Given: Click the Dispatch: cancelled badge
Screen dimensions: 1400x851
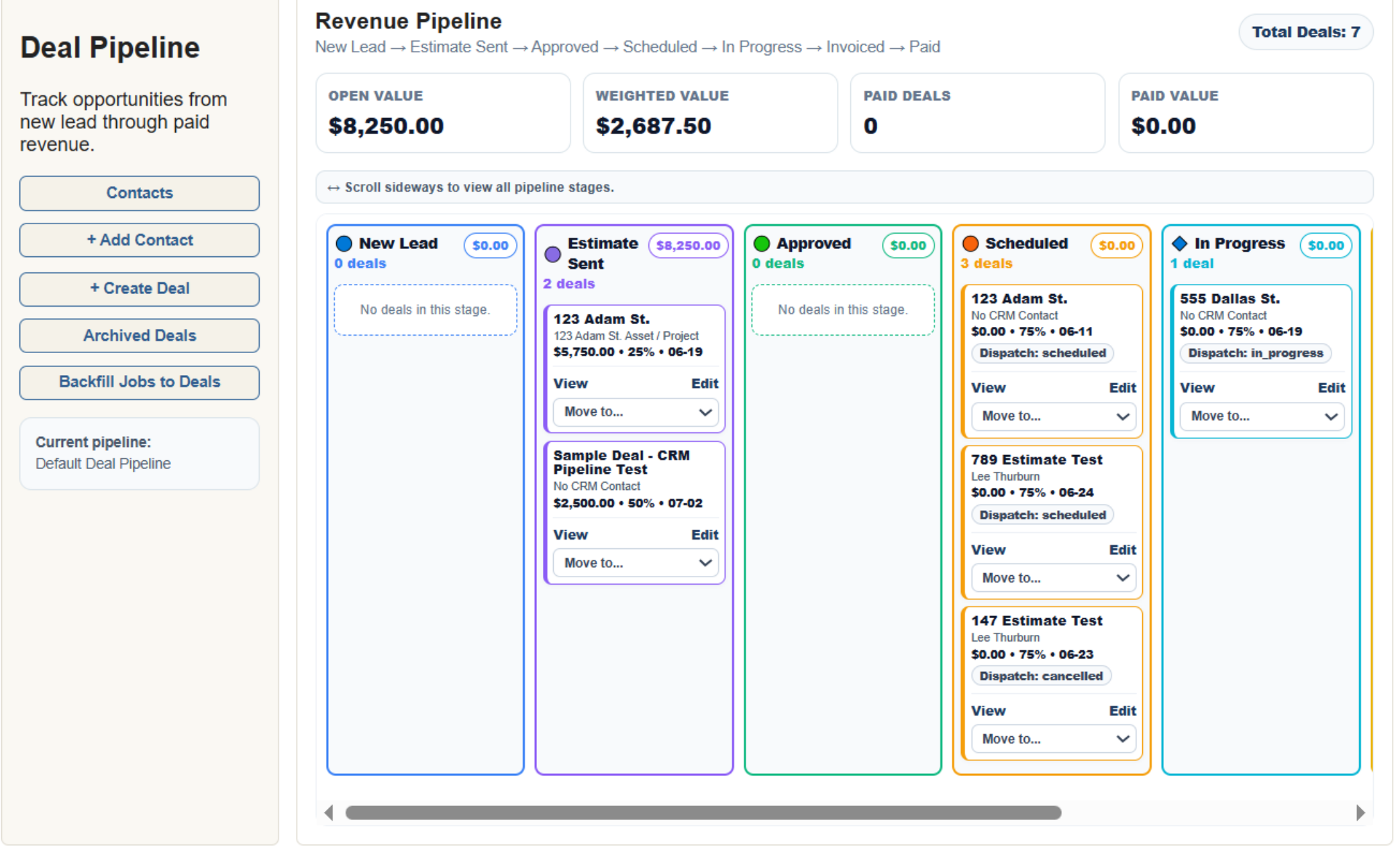Looking at the screenshot, I should point(1041,676).
